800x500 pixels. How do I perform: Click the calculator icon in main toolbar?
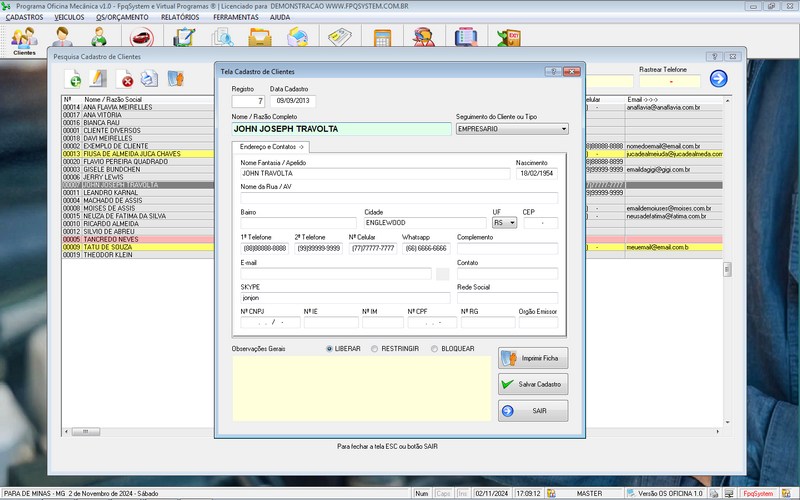(381, 39)
